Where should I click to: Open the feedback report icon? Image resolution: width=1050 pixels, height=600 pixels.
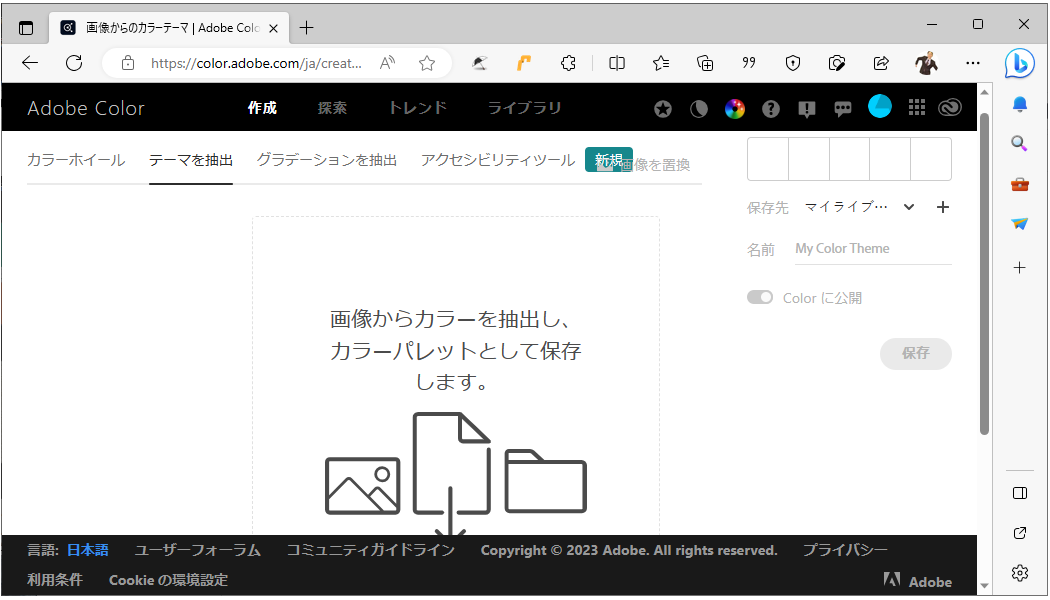pos(806,107)
